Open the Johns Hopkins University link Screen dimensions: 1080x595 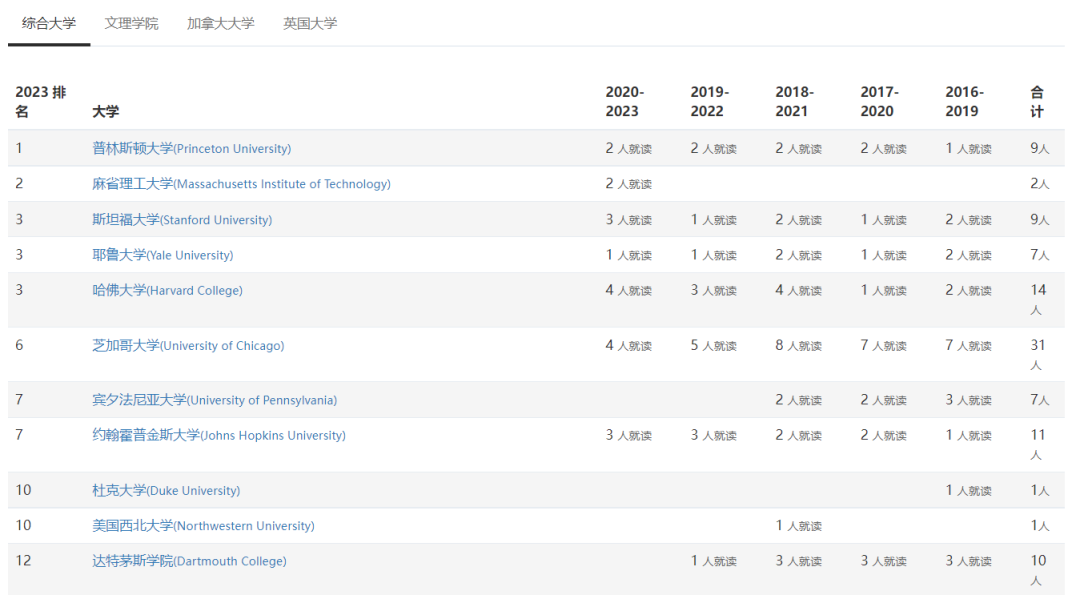(x=219, y=435)
